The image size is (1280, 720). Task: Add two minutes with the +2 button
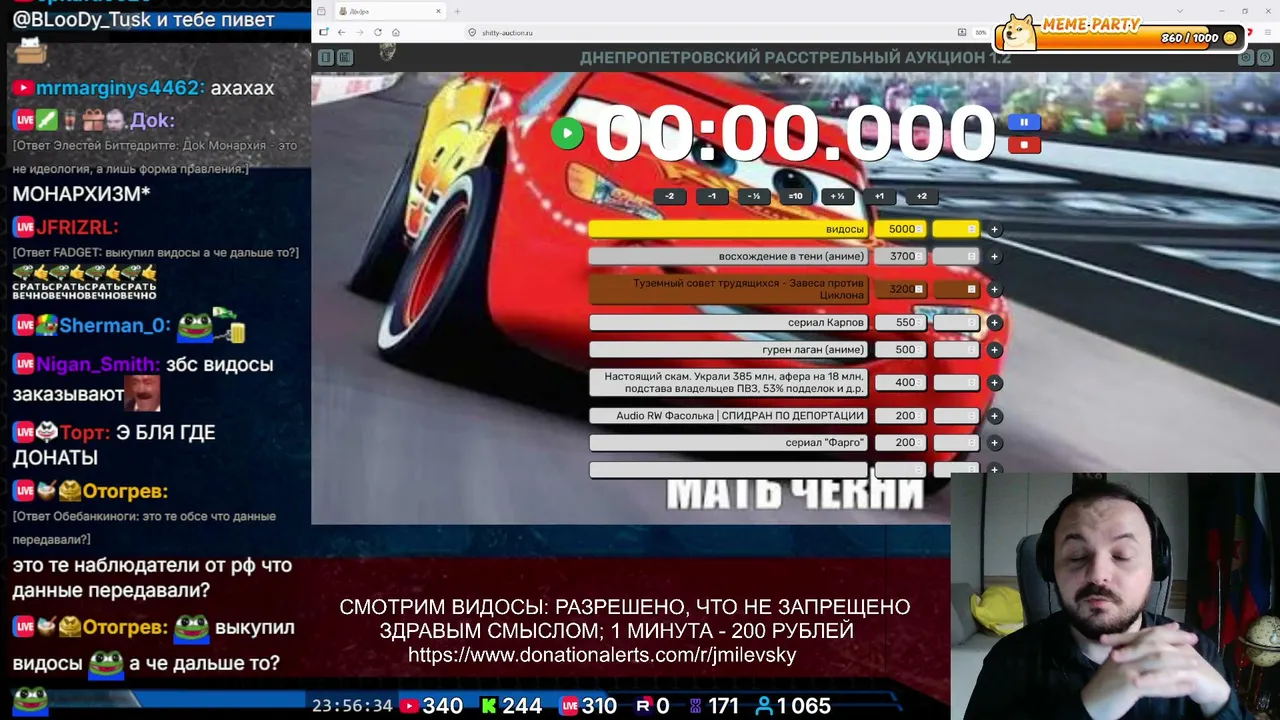pos(921,196)
